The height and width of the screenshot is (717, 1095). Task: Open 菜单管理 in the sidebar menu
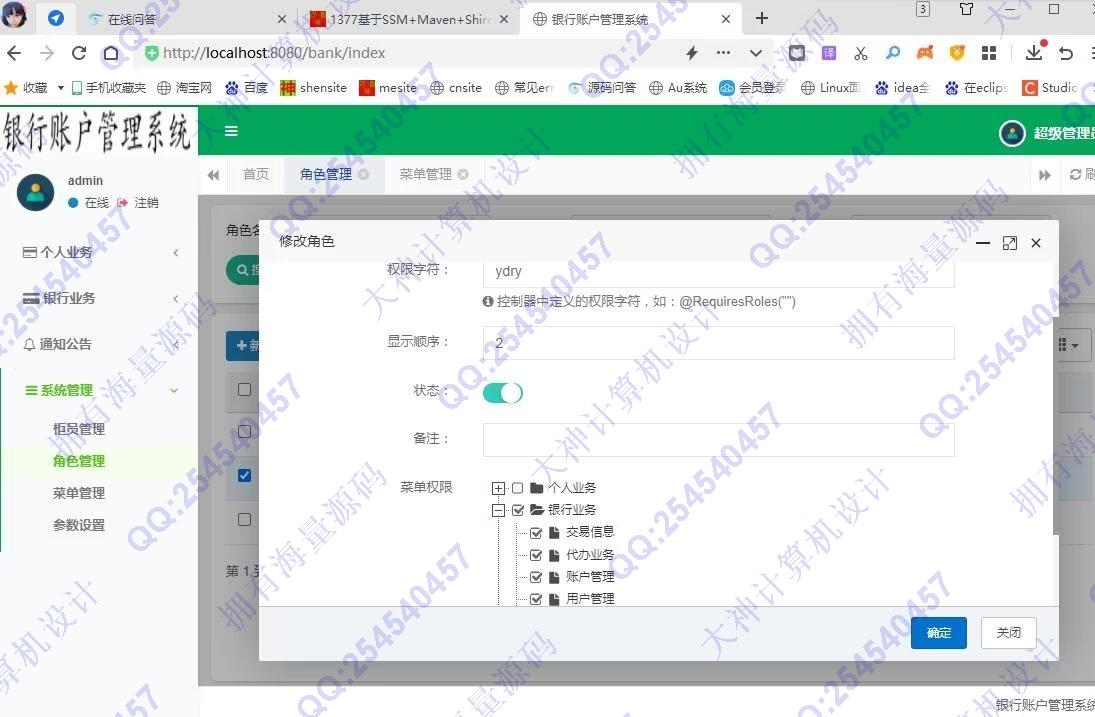coord(79,494)
